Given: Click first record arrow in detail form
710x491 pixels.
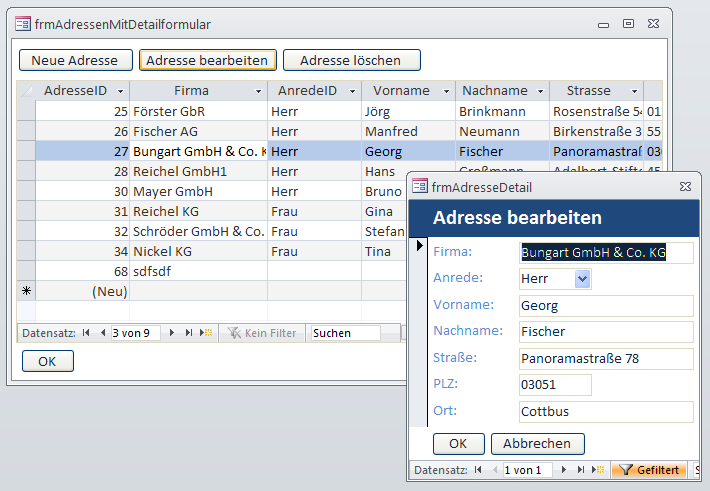Looking at the screenshot, I should (478, 470).
